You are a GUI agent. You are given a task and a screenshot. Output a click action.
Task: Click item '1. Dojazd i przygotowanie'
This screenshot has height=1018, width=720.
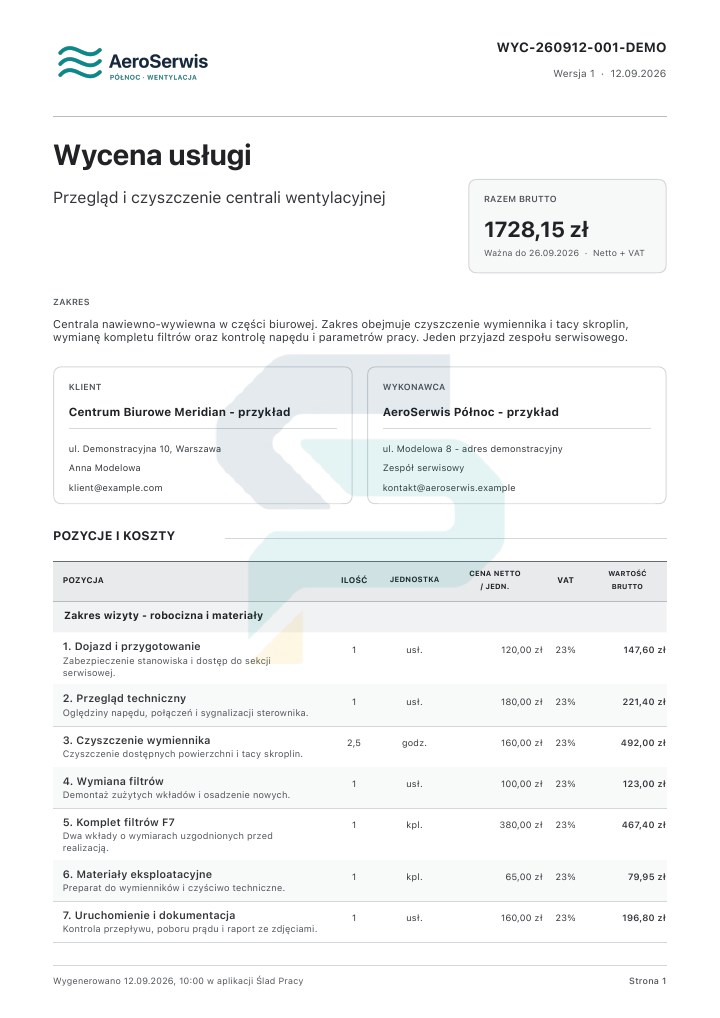[132, 646]
